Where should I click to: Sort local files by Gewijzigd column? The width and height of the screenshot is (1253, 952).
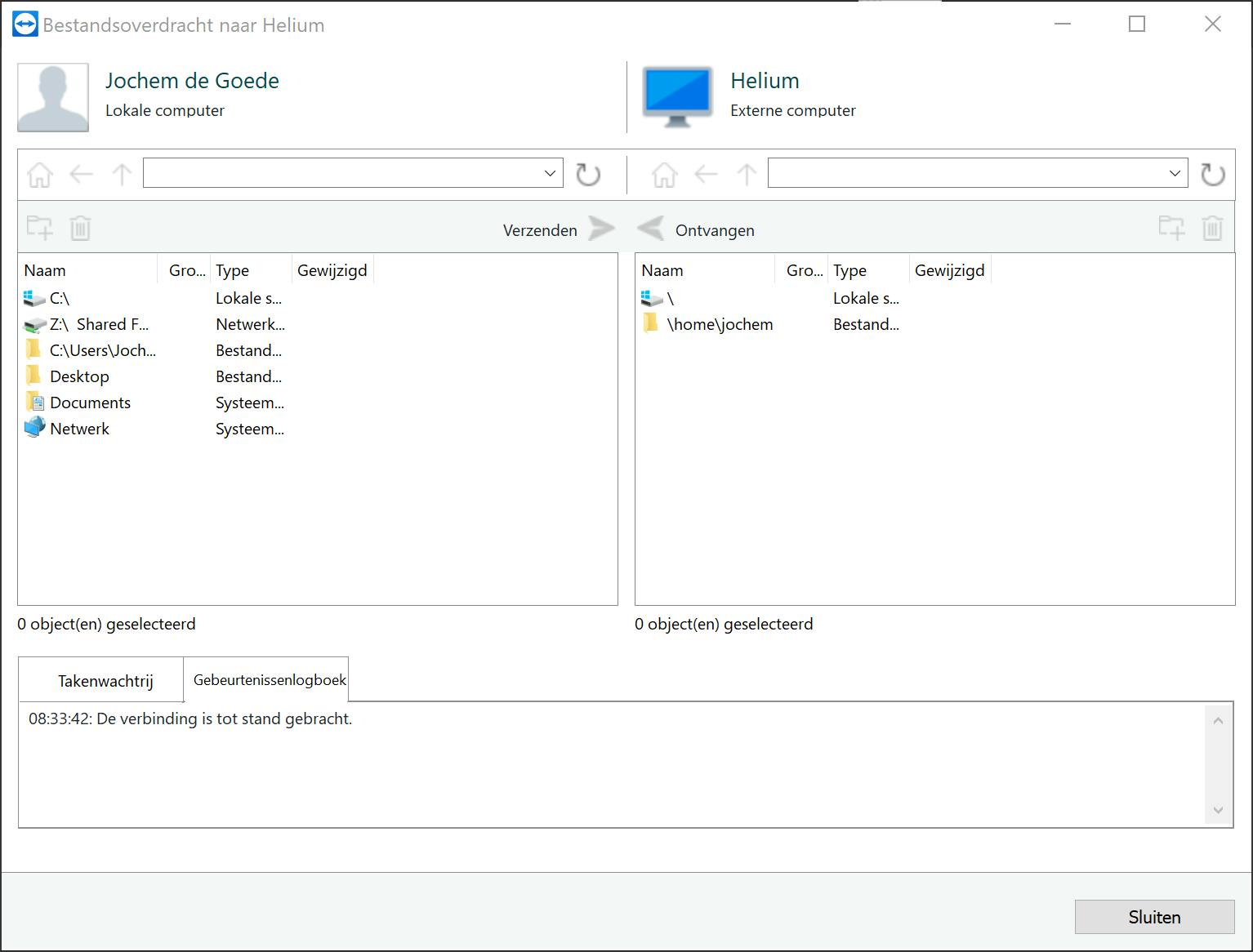point(332,270)
